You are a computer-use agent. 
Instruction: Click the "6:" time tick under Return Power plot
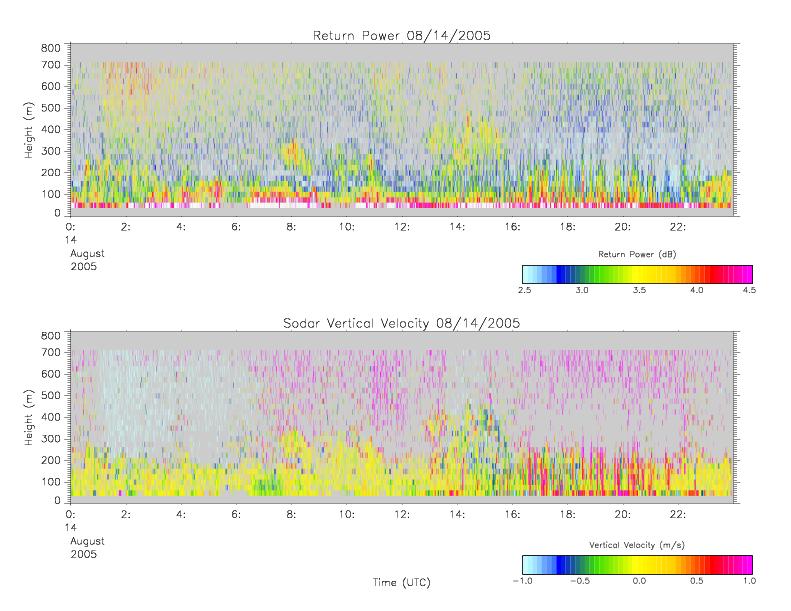point(236,227)
